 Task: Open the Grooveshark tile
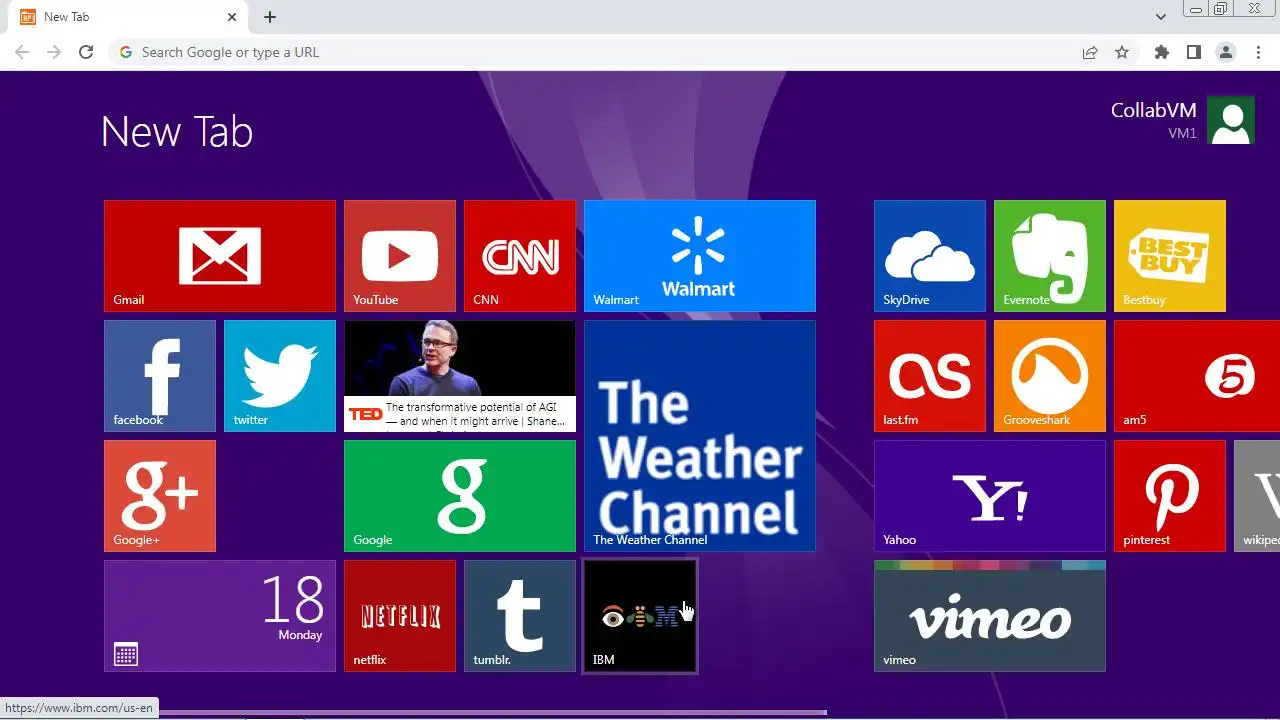(x=1050, y=376)
